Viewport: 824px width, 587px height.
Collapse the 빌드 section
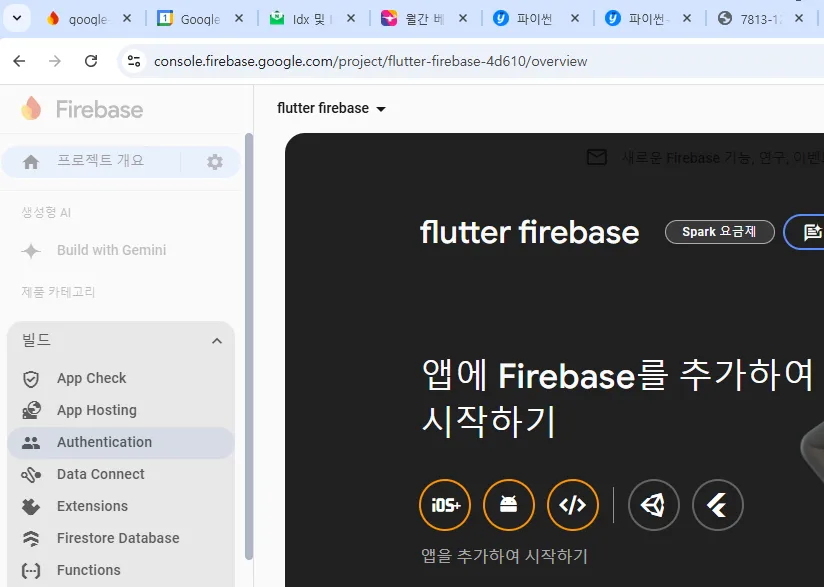[217, 341]
